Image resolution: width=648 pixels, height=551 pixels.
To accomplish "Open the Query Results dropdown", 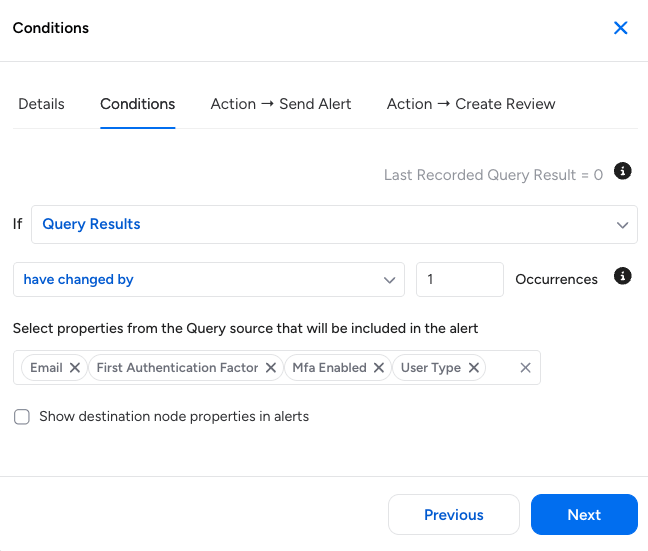I will 334,224.
